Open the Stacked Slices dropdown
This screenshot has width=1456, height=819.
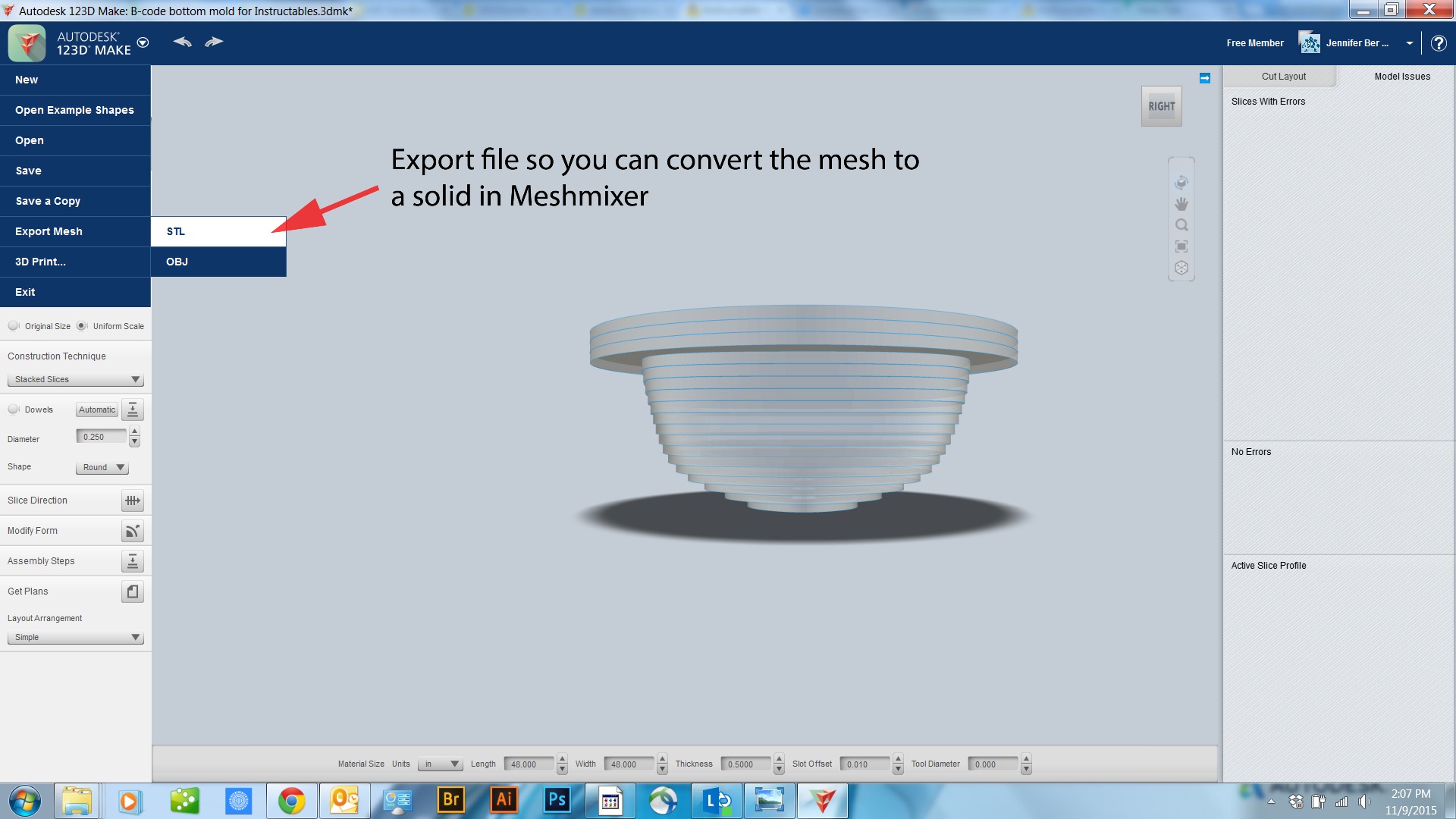(x=75, y=379)
